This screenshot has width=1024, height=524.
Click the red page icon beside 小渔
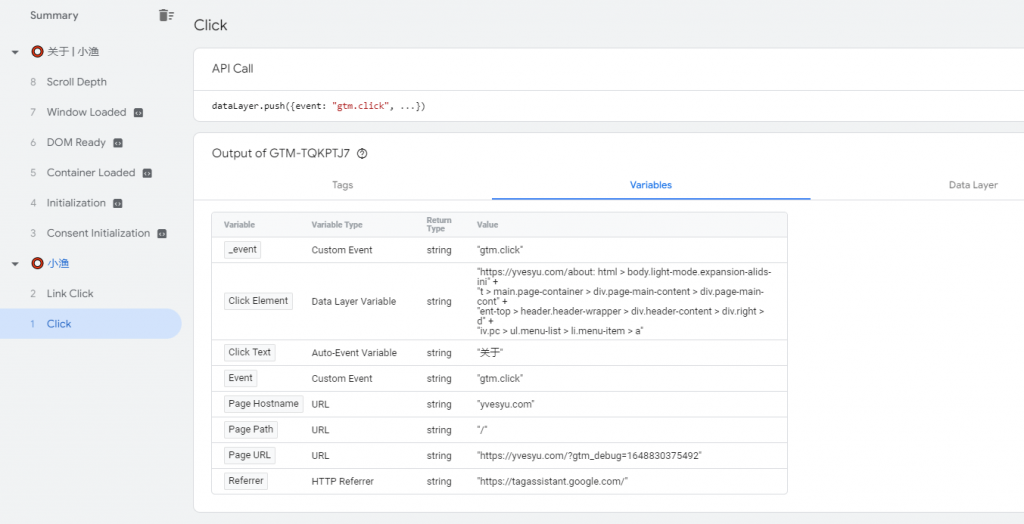[37, 263]
